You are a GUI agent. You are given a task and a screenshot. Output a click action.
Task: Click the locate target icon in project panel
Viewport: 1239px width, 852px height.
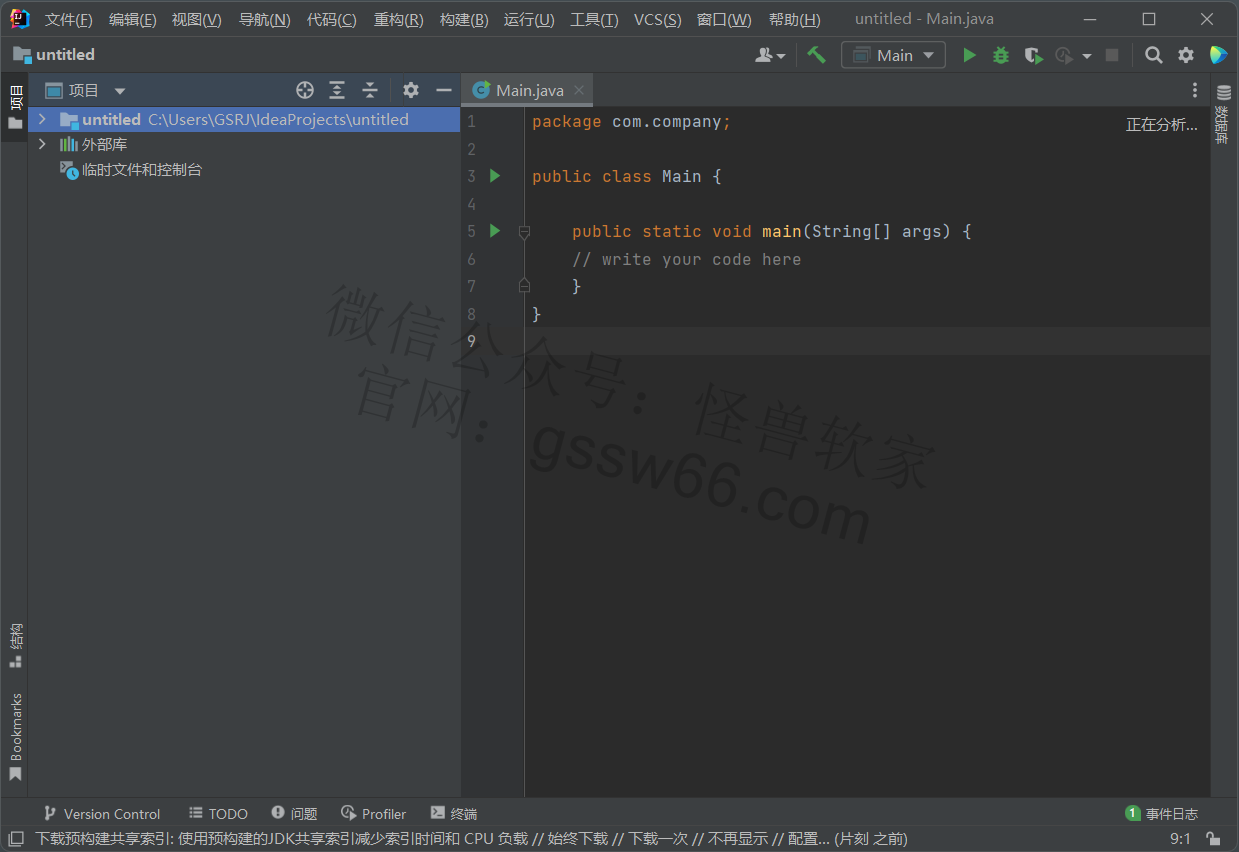[305, 90]
